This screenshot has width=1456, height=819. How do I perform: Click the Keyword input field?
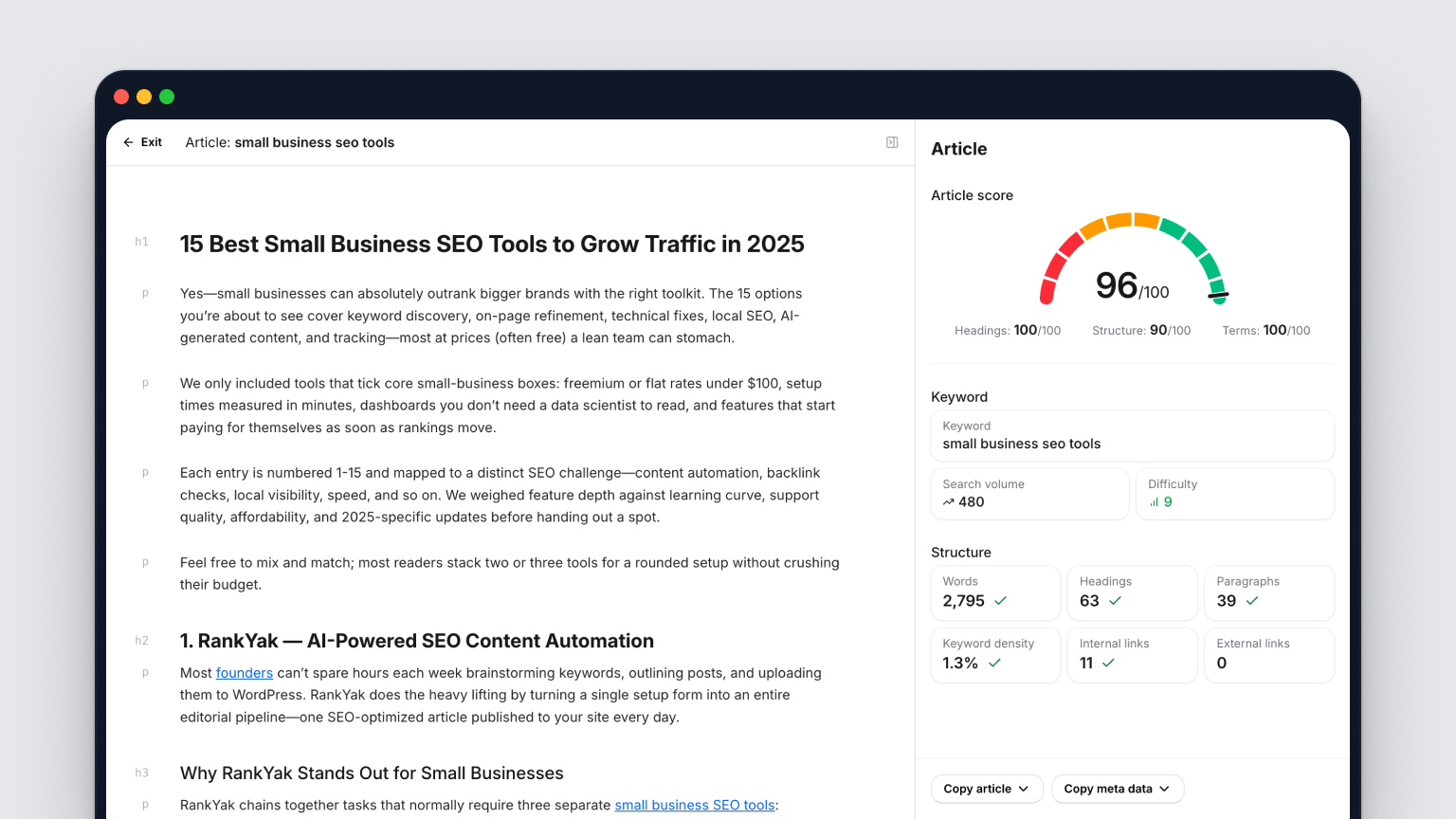tap(1132, 436)
